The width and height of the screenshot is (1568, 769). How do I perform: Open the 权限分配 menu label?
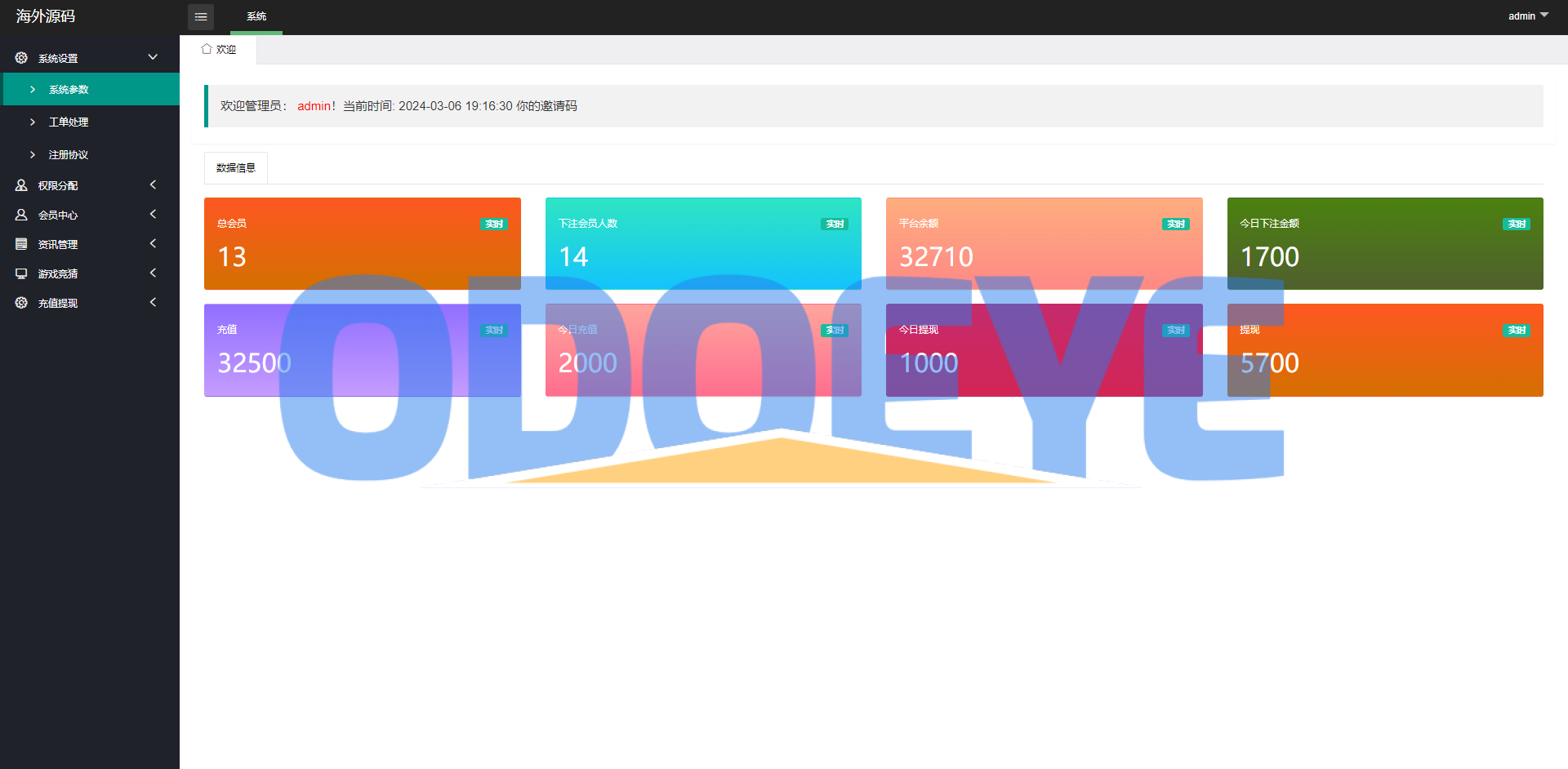click(x=58, y=186)
